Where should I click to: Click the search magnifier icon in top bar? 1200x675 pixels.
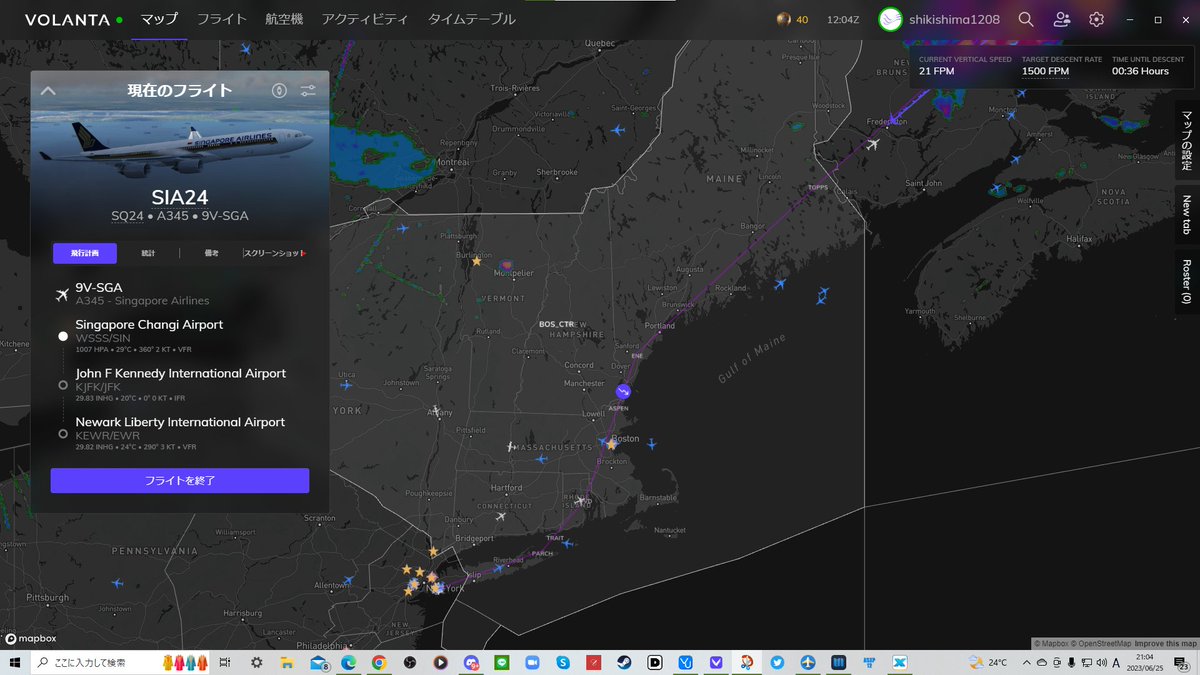pos(1026,19)
